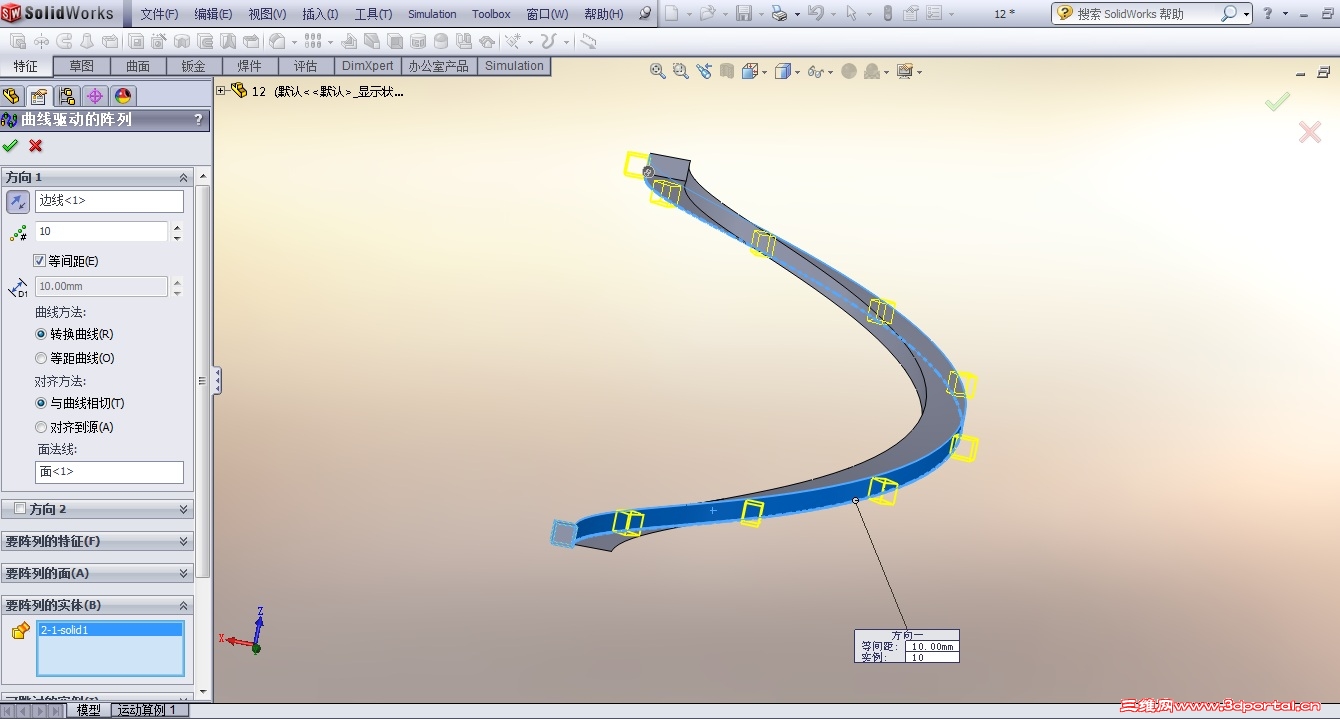Click the Fillet feature toolbar icon
The image size is (1340, 719).
[277, 41]
